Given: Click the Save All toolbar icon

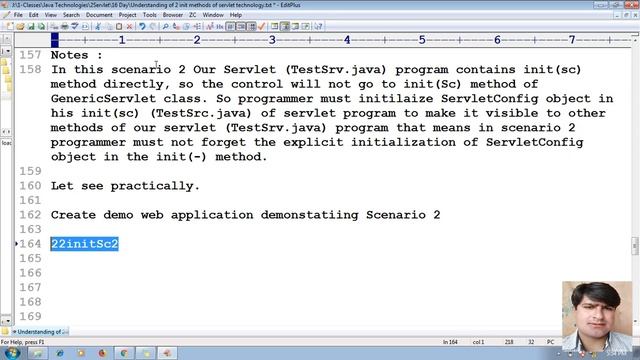Looking at the screenshot, I should [x=41, y=27].
